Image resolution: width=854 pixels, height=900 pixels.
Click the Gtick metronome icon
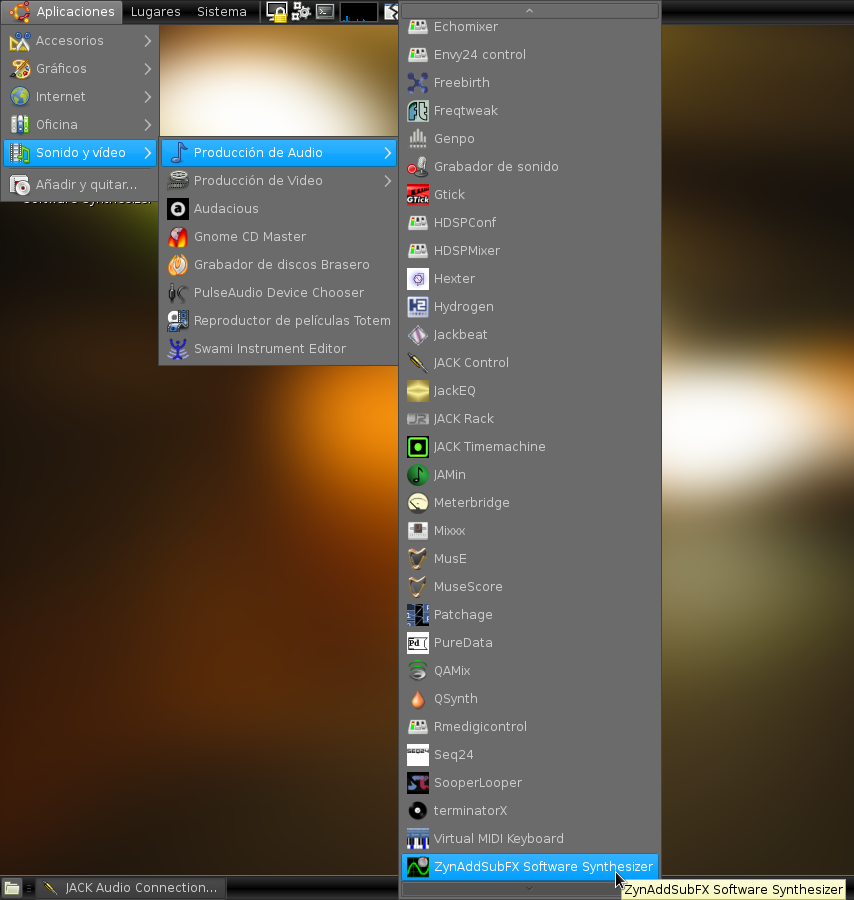(418, 195)
